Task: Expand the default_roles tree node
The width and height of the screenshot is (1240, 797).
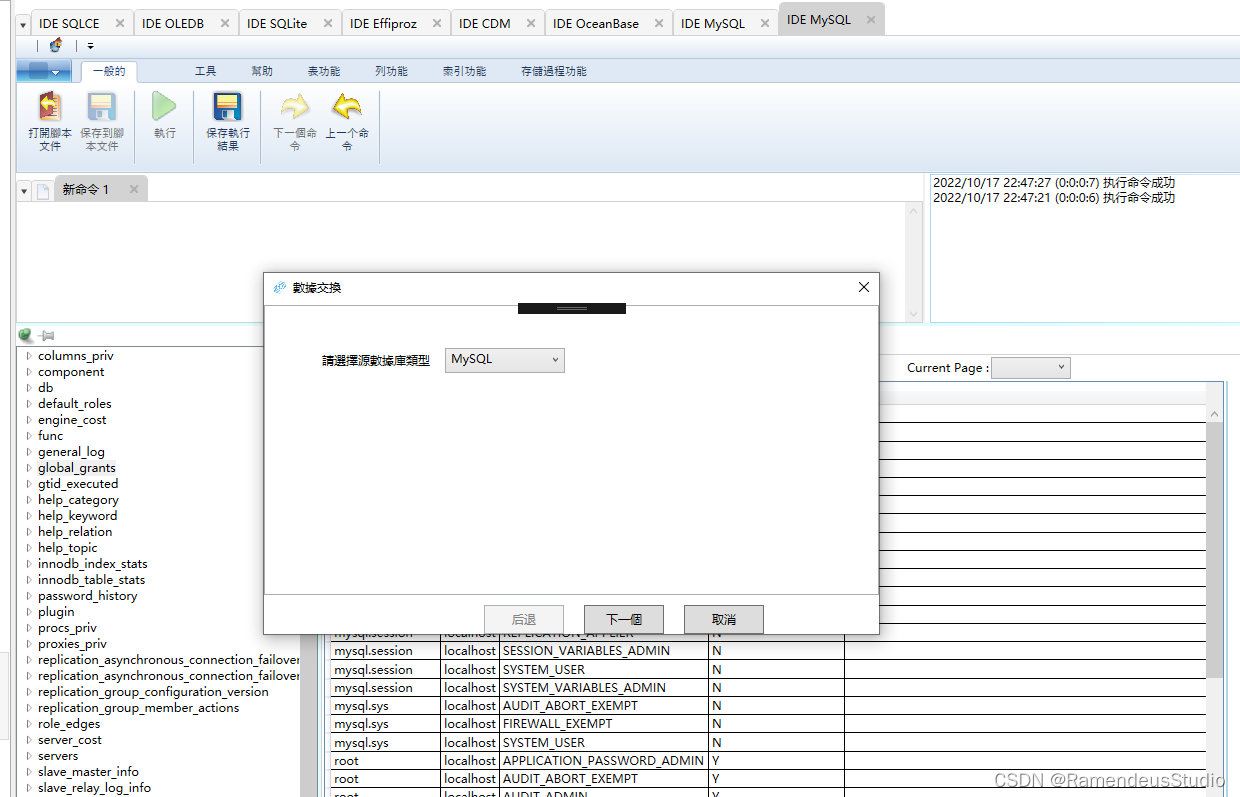Action: click(x=29, y=404)
